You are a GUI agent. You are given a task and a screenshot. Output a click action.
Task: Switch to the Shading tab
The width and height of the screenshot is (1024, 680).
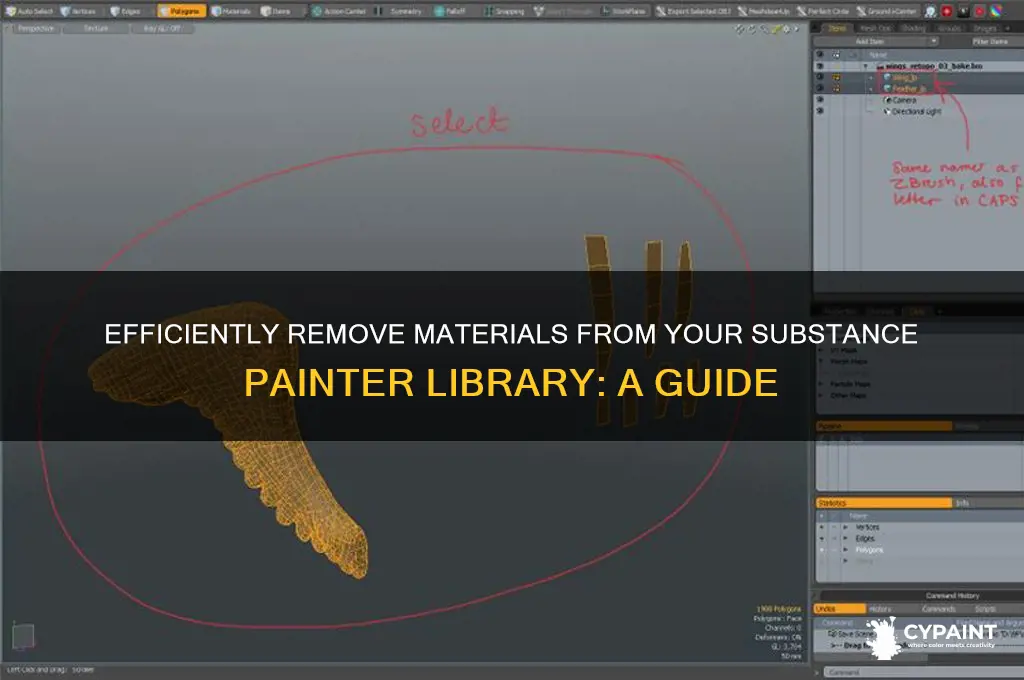click(913, 28)
